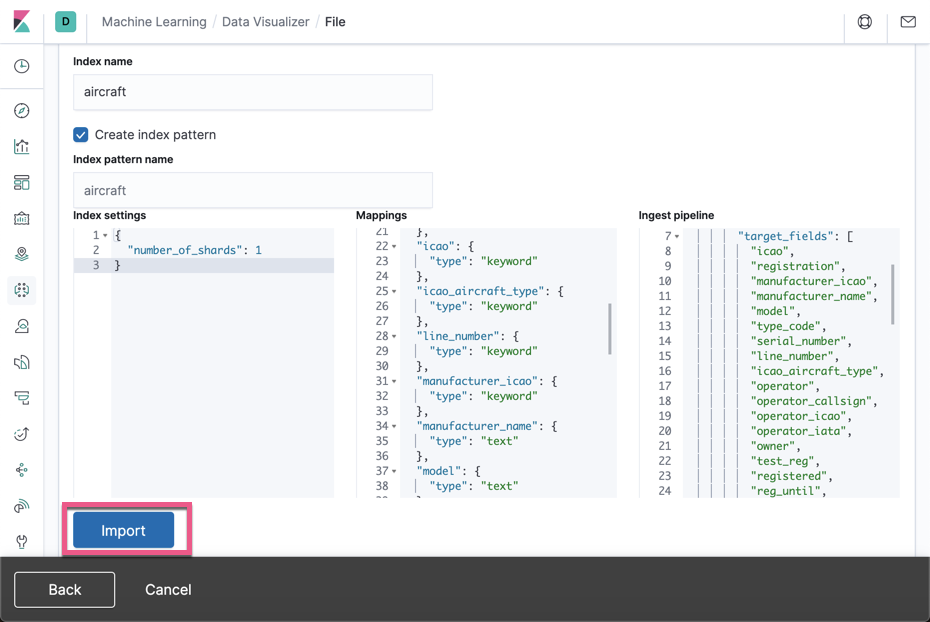
Task: Click "serial_number" in Ingest pipeline
Action: click(x=798, y=341)
